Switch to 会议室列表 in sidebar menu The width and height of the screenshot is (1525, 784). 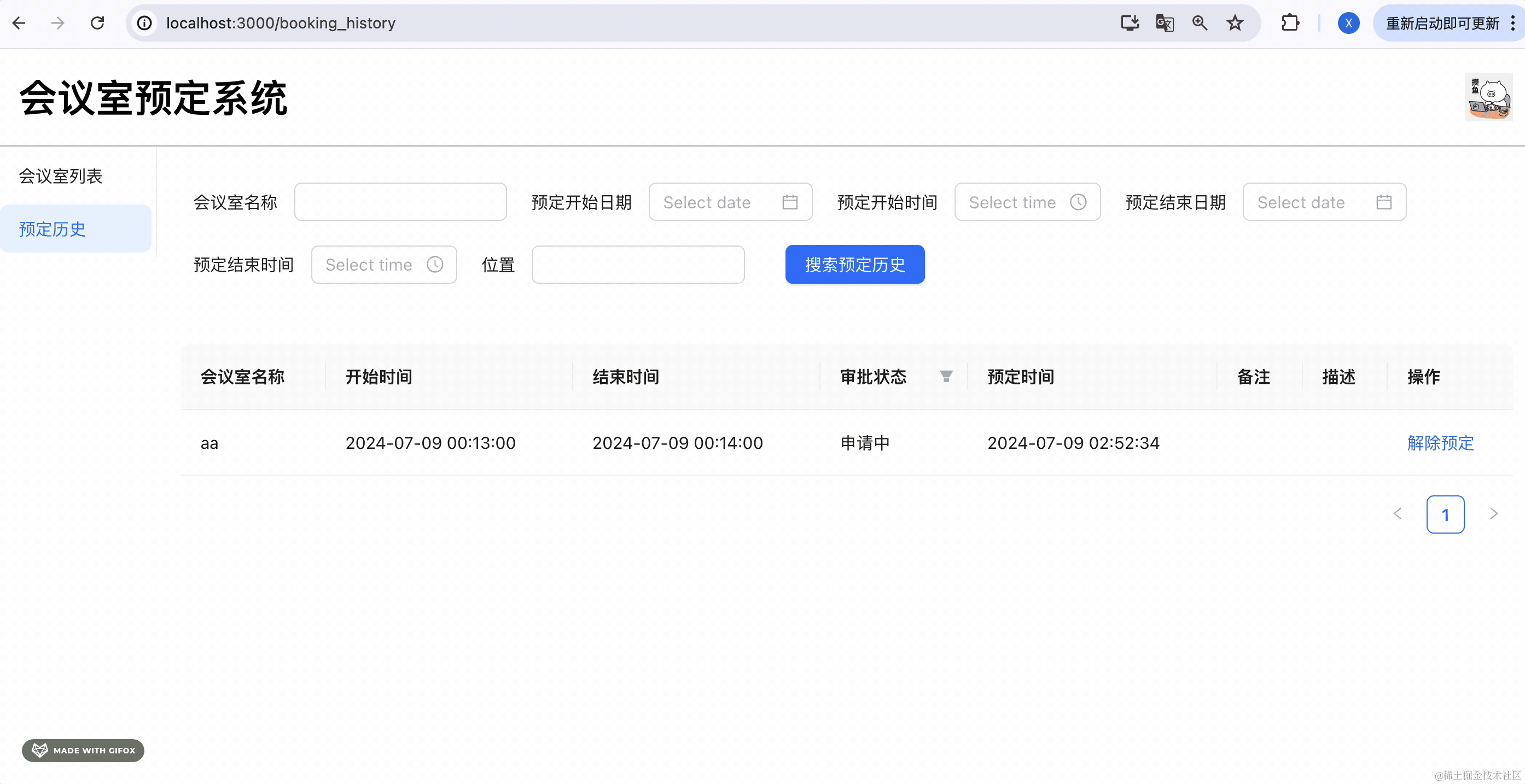coord(60,175)
